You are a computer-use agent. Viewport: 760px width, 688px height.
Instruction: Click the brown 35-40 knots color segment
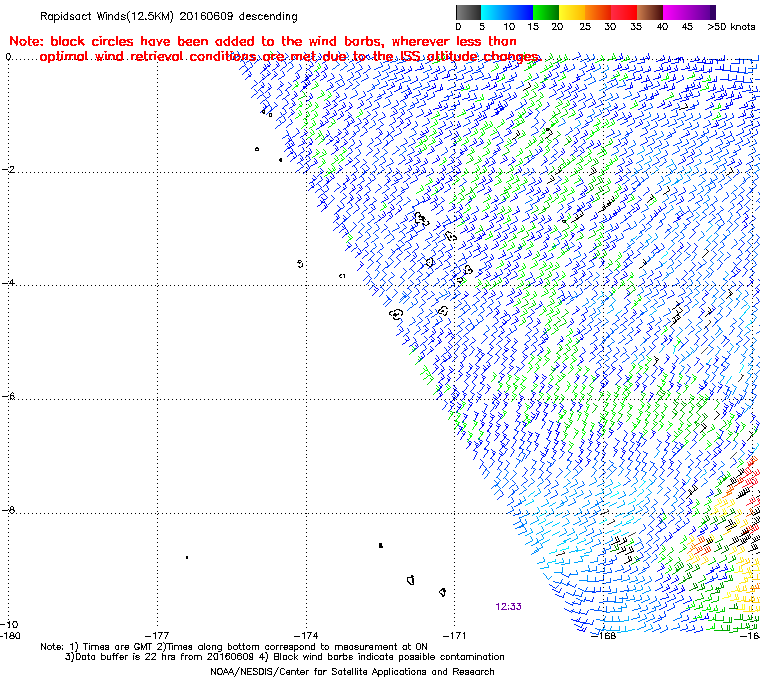pyautogui.click(x=650, y=13)
